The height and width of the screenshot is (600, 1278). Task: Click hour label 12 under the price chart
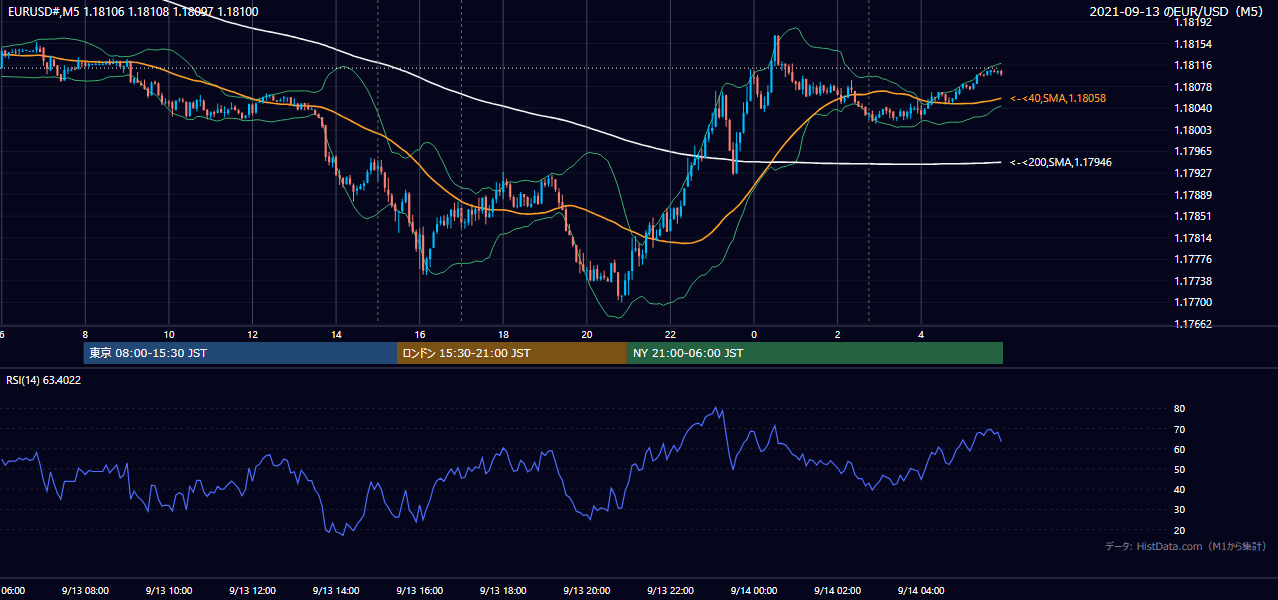pos(252,334)
